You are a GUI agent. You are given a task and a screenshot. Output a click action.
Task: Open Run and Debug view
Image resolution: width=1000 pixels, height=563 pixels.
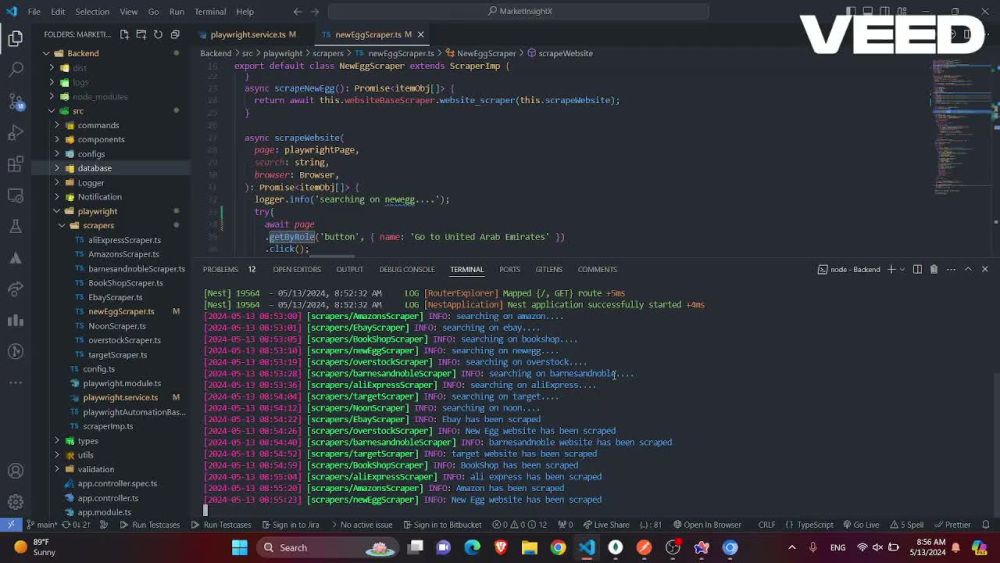click(x=15, y=132)
